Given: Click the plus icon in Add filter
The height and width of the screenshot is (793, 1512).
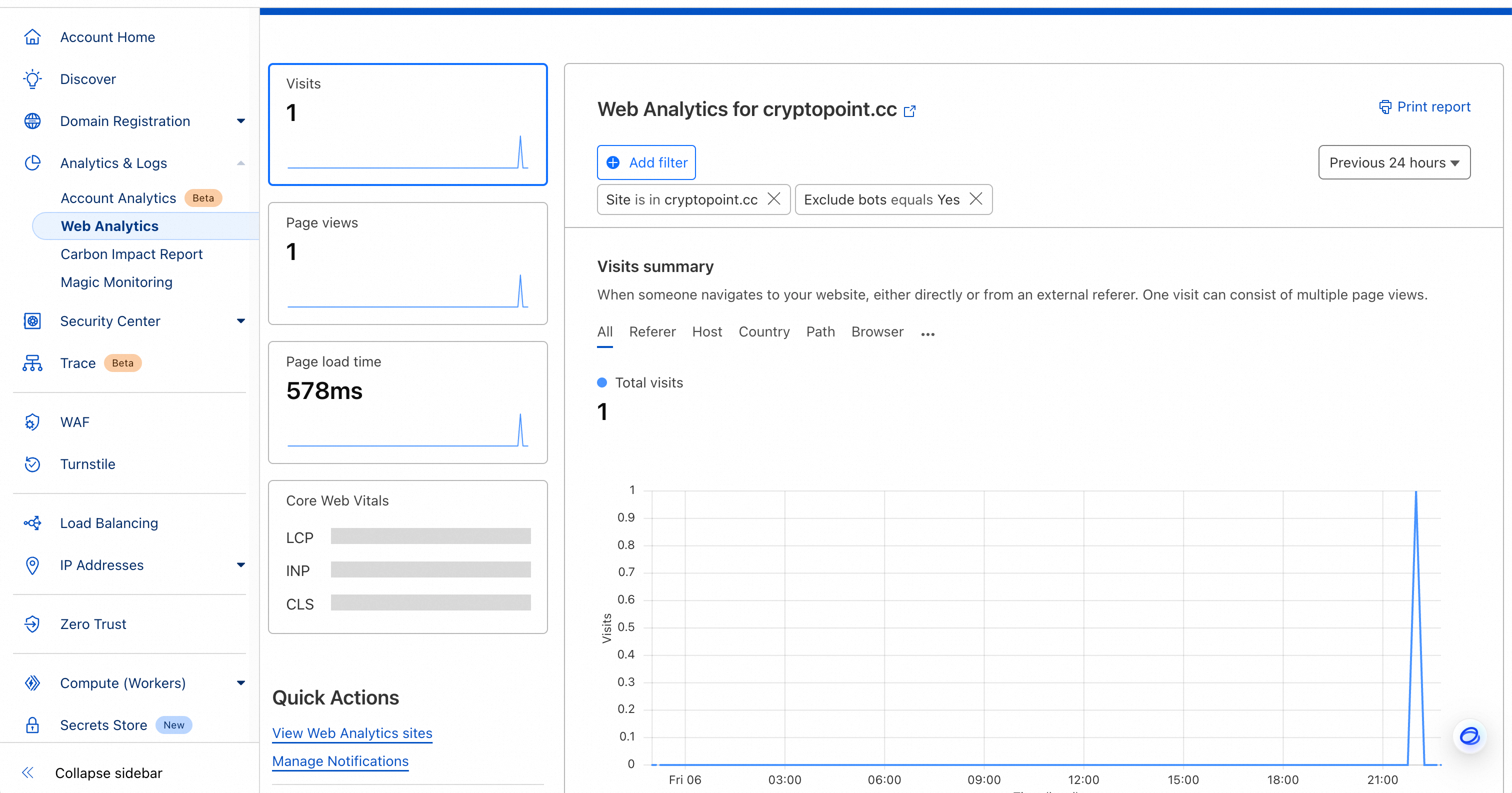Looking at the screenshot, I should tap(613, 162).
